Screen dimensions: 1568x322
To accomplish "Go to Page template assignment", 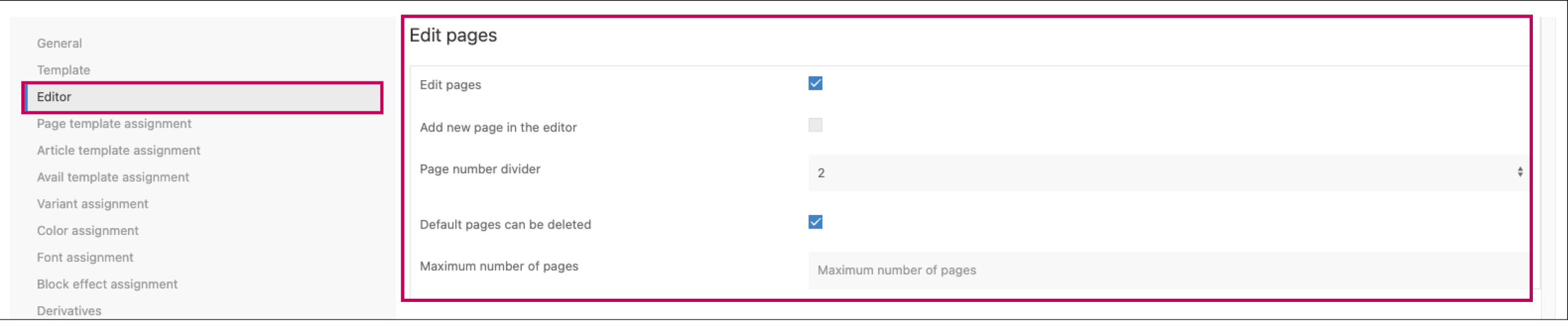I will click(114, 123).
